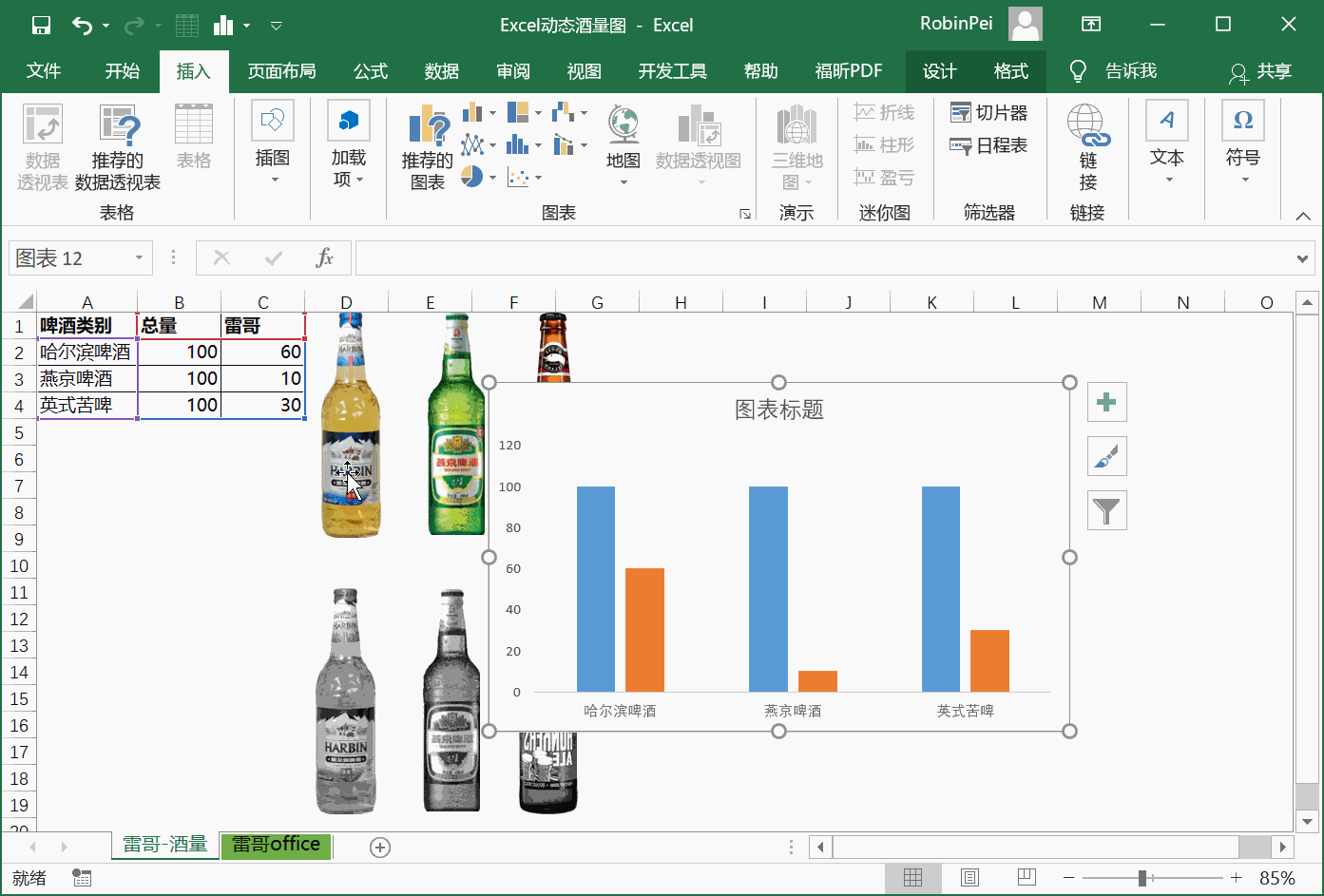
Task: Open Recommended Charts (推荐的图表)
Action: click(428, 147)
